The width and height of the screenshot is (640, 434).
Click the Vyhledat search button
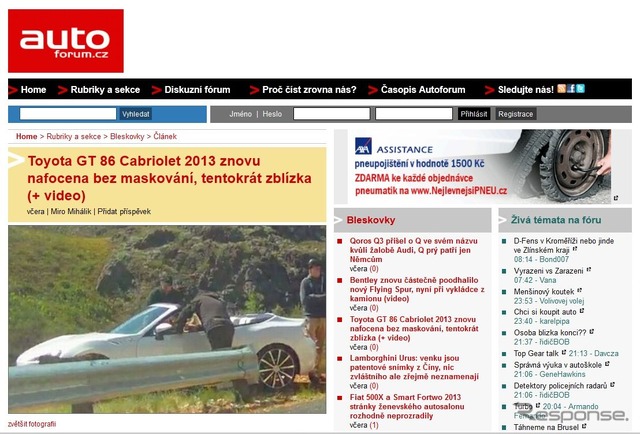click(x=136, y=114)
